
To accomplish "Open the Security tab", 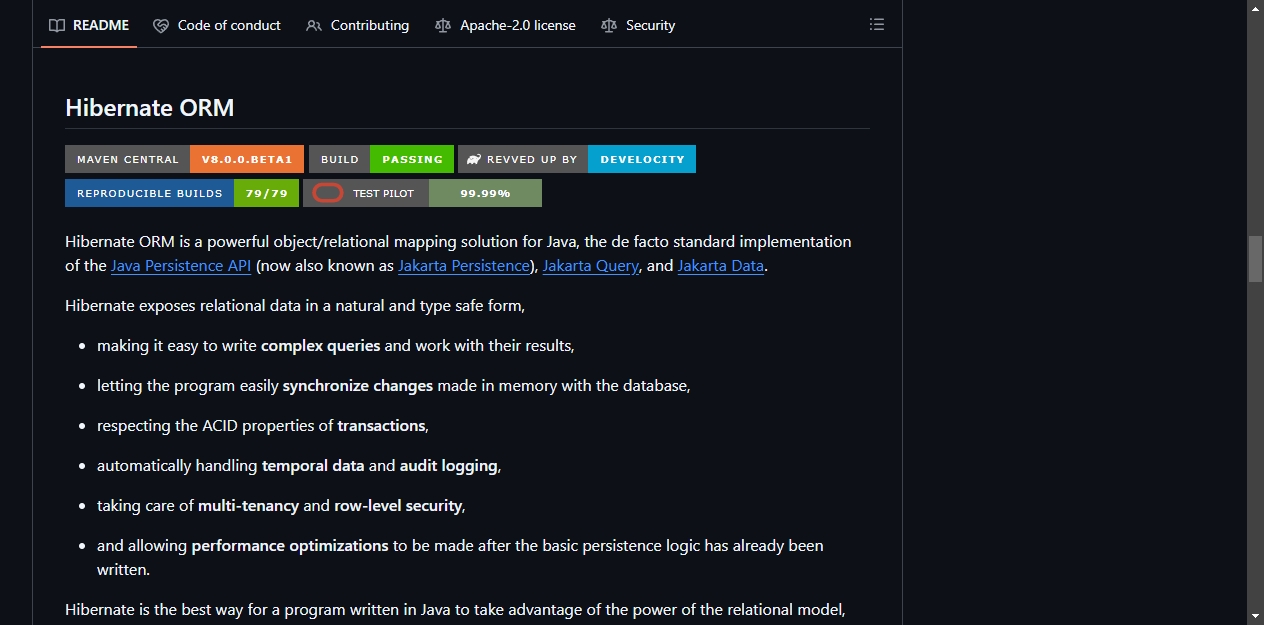I will click(638, 25).
